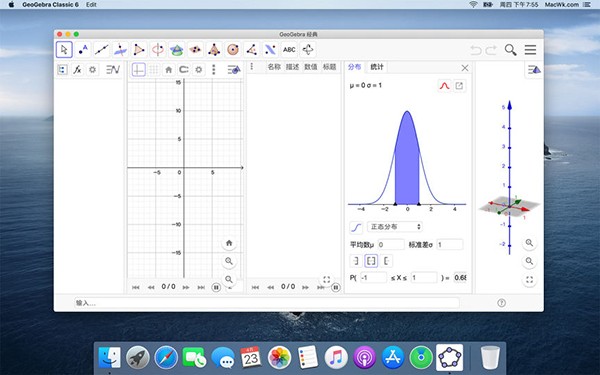
Task: Switch to the 统计 tab
Action: click(x=377, y=67)
